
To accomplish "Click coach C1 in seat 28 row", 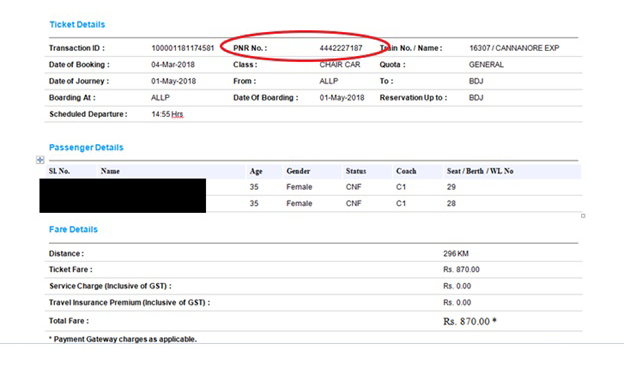I will tap(401, 203).
